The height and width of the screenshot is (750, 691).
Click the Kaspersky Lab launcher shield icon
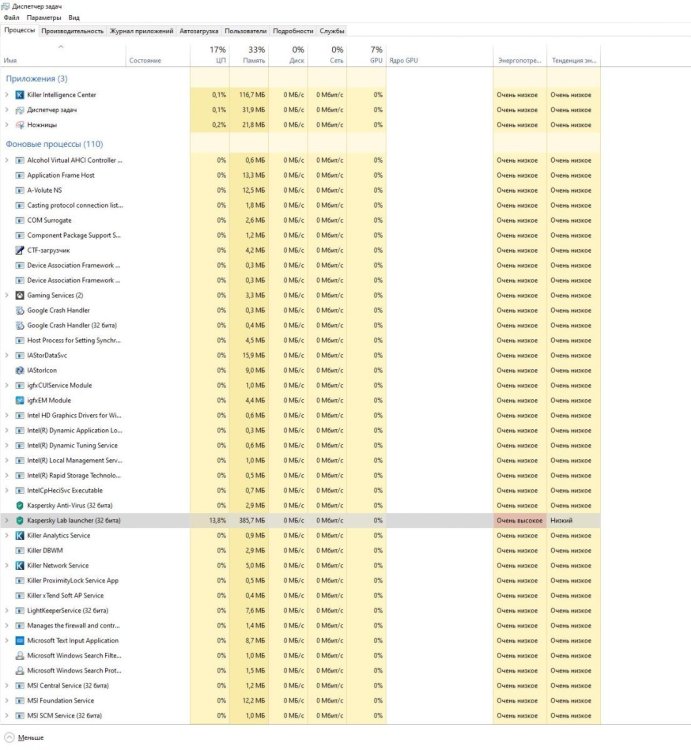[20, 520]
